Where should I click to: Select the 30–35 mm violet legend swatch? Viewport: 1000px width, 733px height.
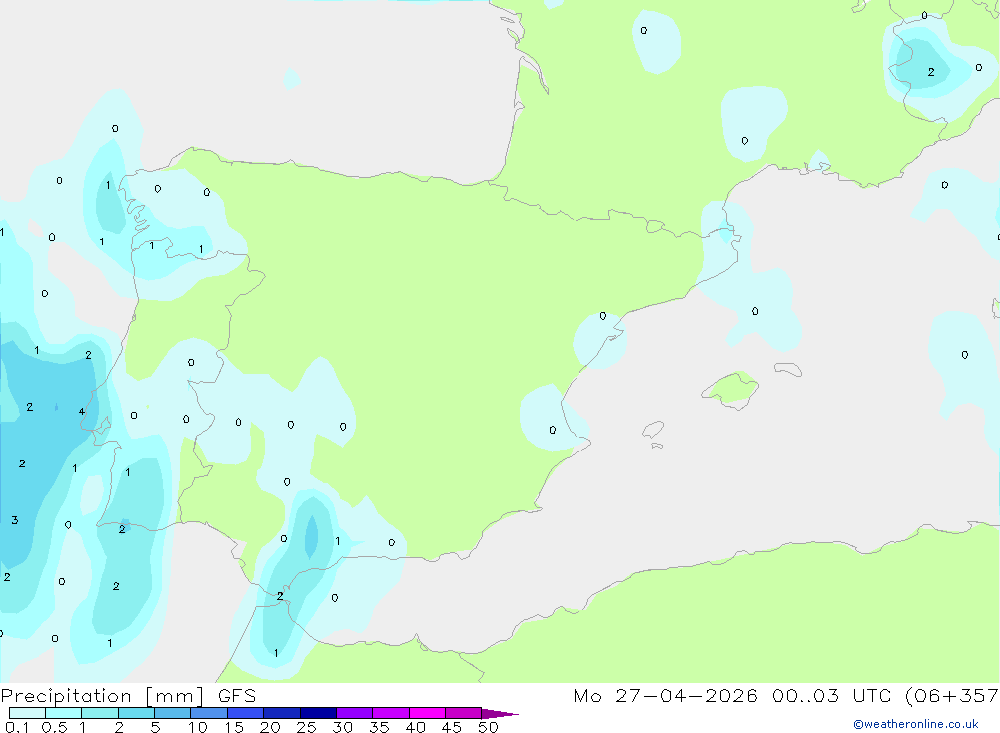pos(355,713)
